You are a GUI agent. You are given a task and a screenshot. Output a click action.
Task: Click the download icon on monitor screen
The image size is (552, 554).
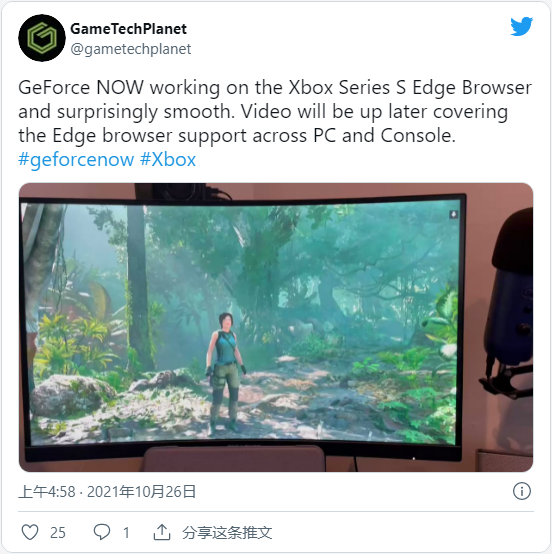coord(454,214)
